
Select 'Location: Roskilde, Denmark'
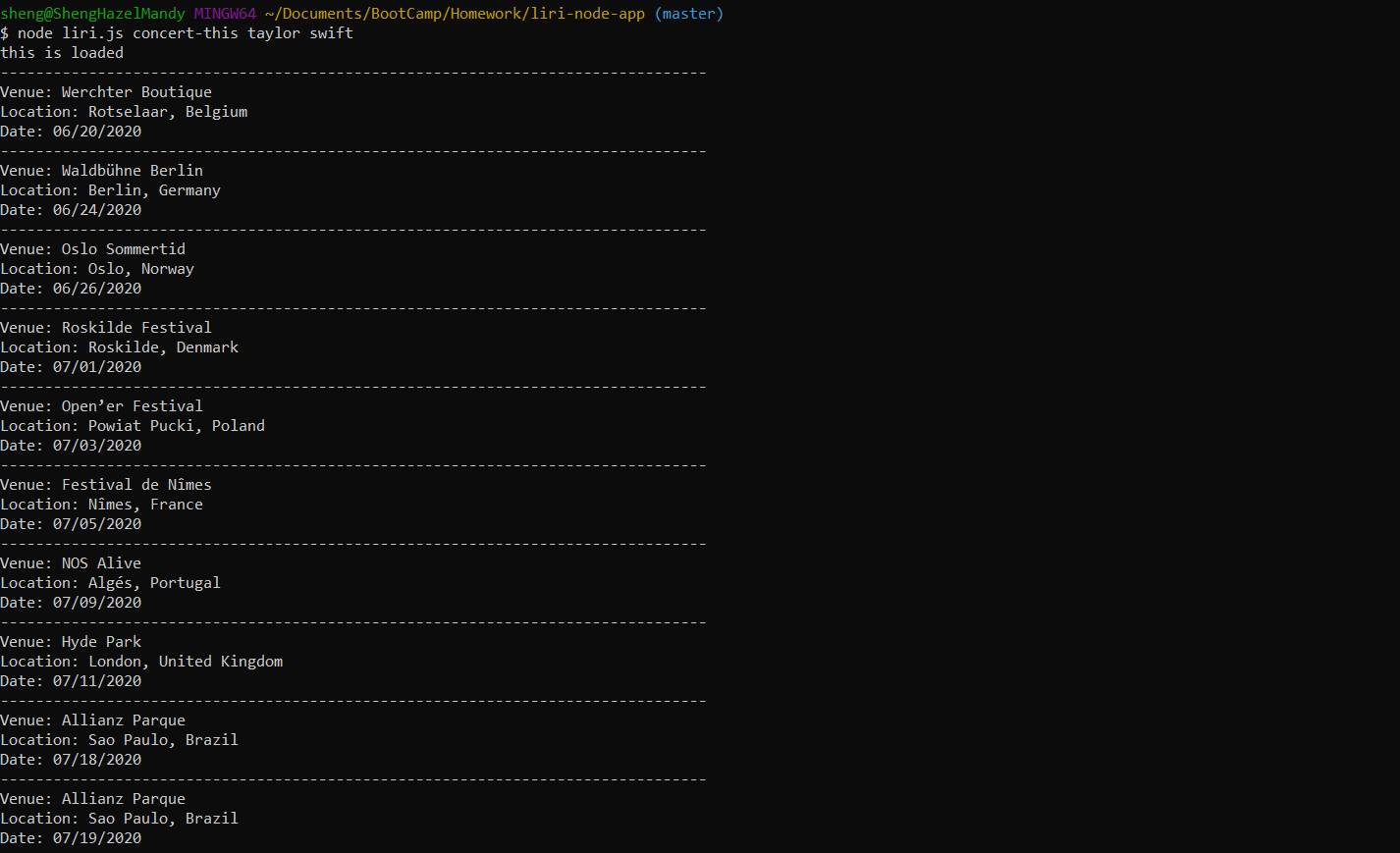[x=118, y=347]
